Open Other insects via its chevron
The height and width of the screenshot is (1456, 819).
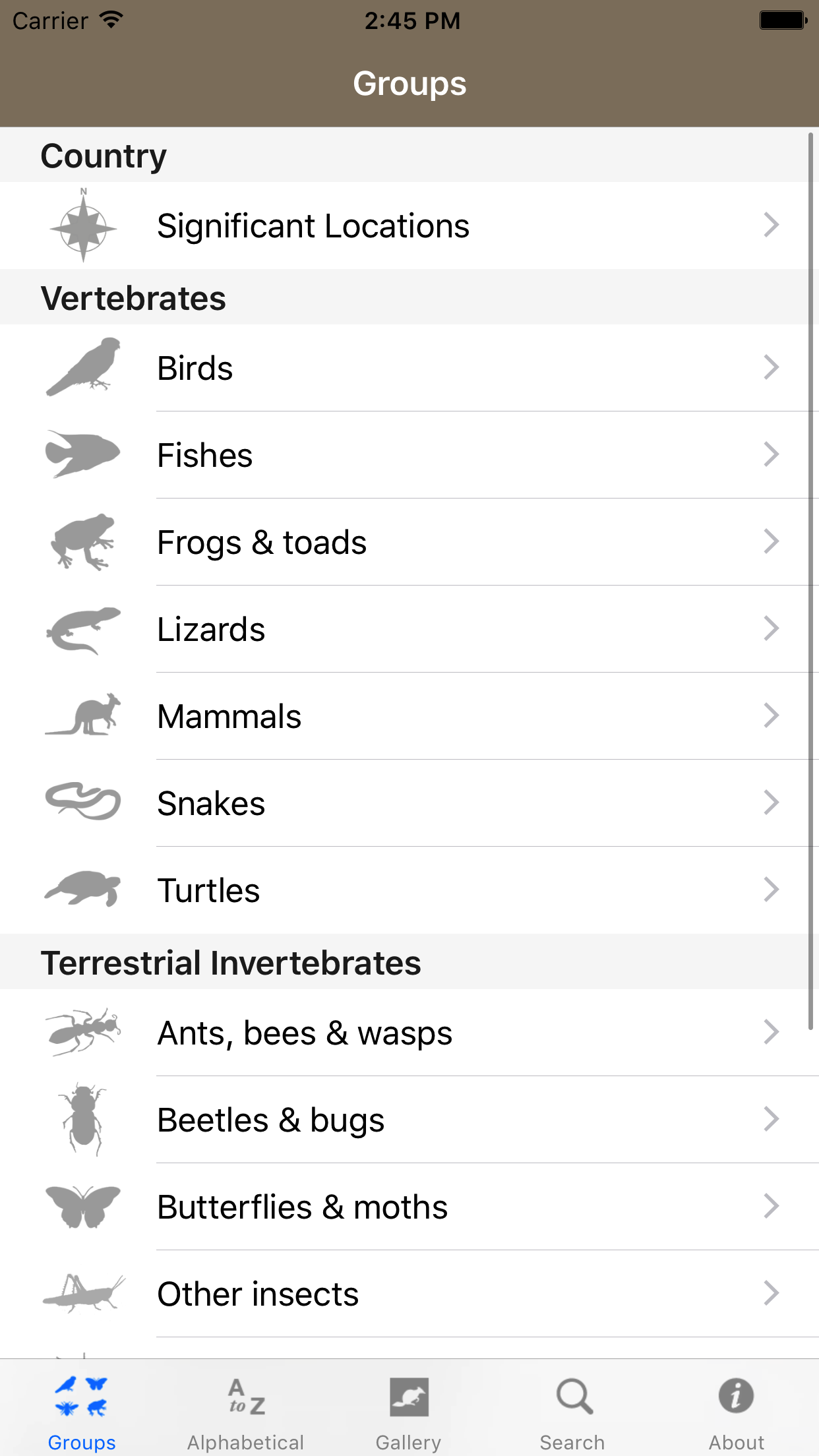pos(771,1293)
